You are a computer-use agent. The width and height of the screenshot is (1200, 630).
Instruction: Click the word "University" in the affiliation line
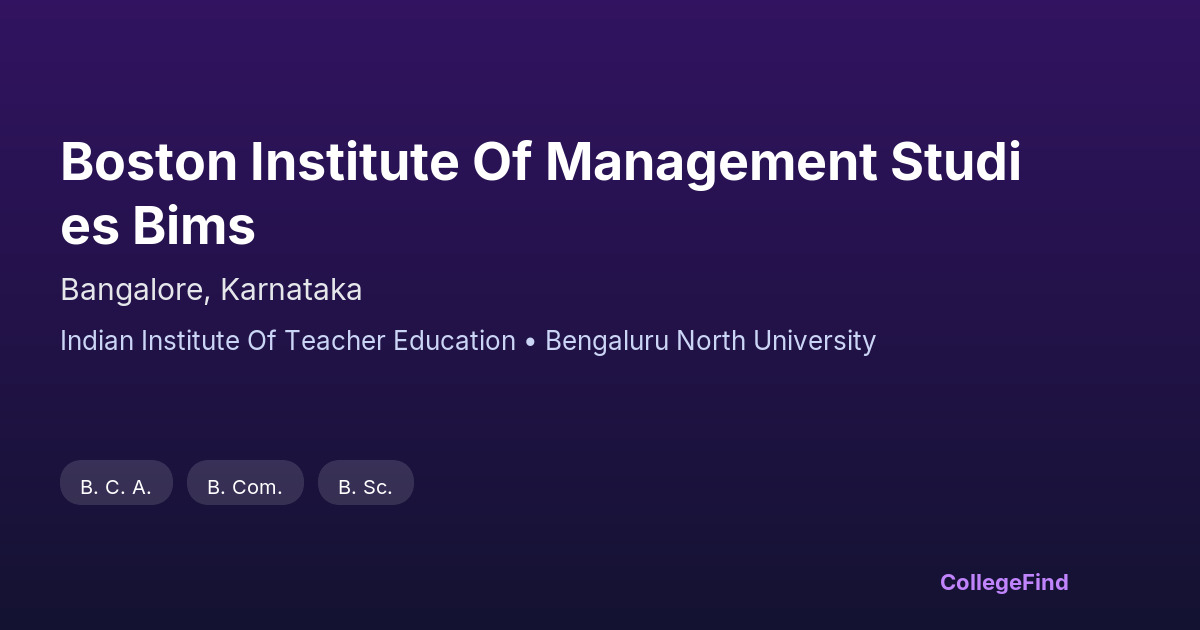[x=814, y=341]
